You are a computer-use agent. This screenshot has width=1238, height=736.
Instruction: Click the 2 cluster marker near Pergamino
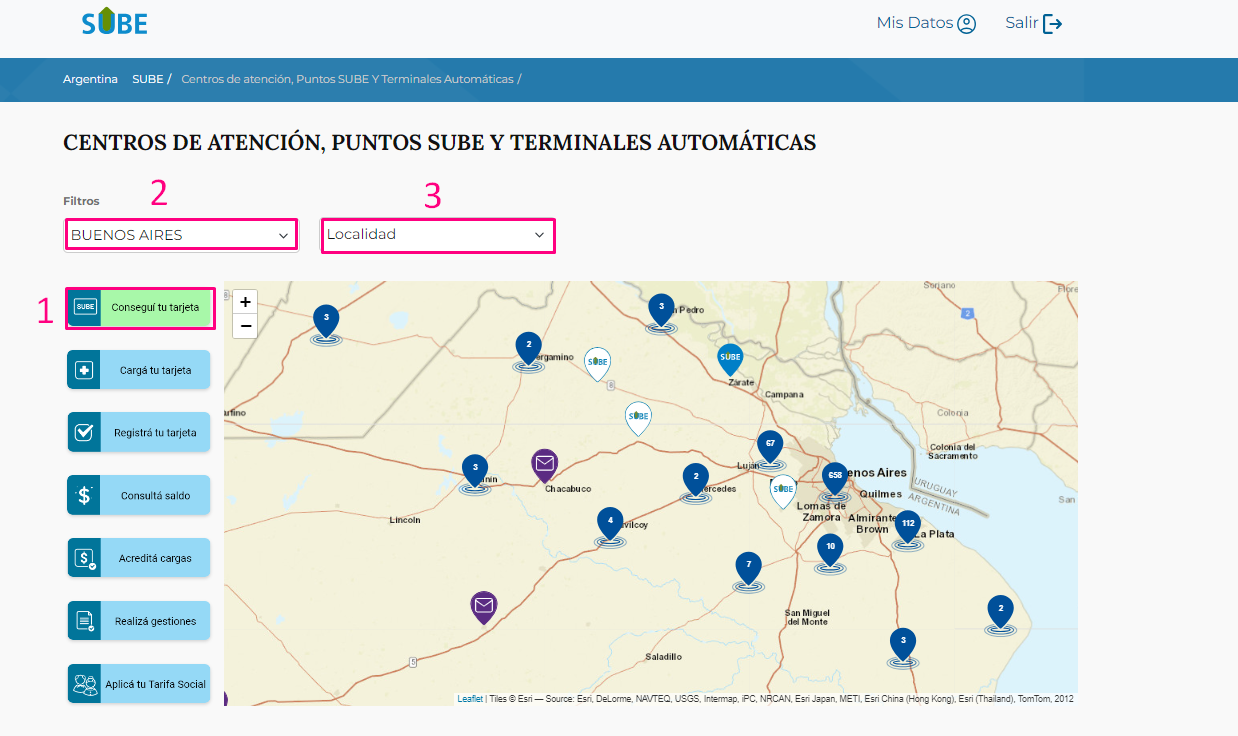pos(528,350)
